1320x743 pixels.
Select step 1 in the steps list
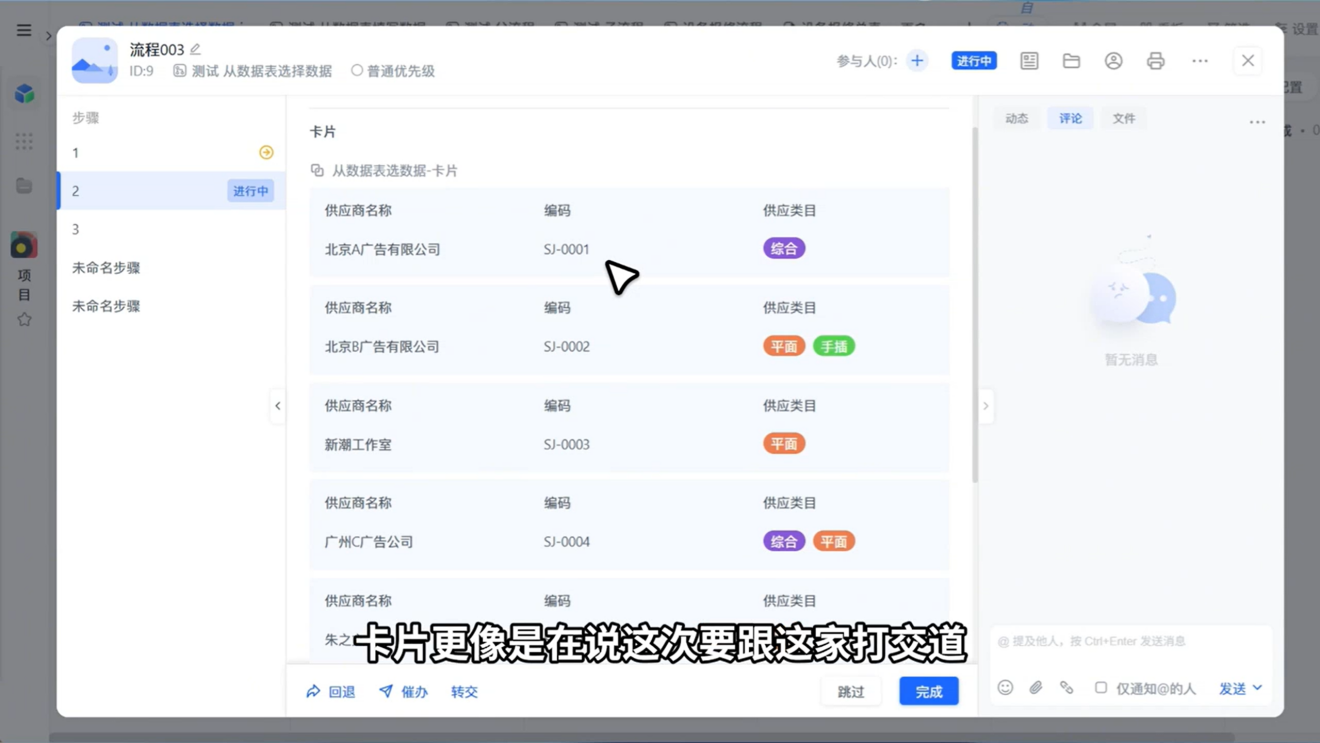172,153
